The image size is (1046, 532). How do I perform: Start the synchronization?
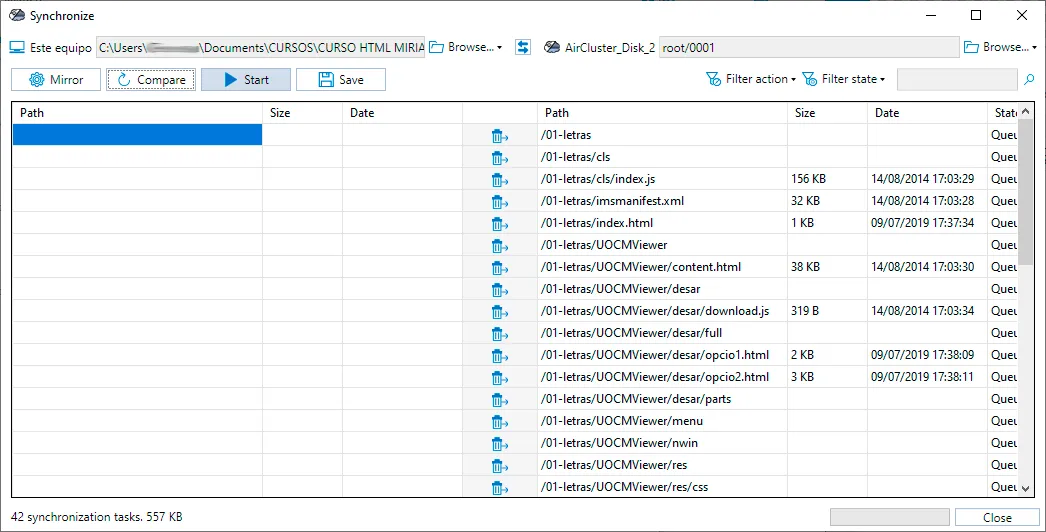point(246,79)
